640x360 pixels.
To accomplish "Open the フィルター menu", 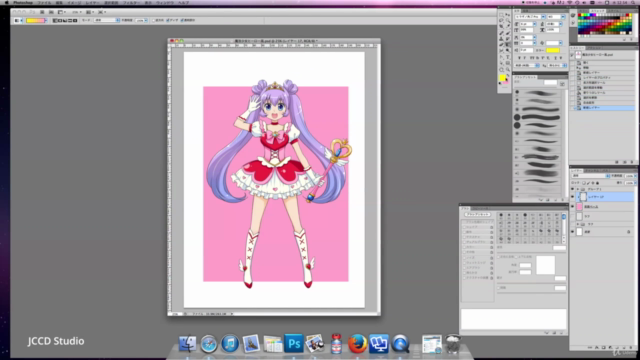I will 131,3.
